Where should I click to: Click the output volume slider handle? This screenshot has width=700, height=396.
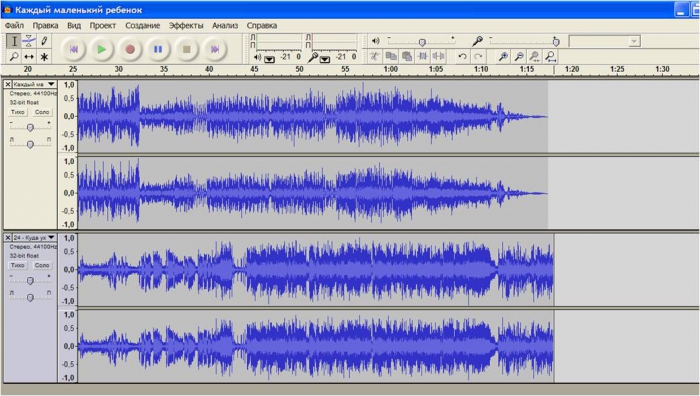click(x=422, y=42)
